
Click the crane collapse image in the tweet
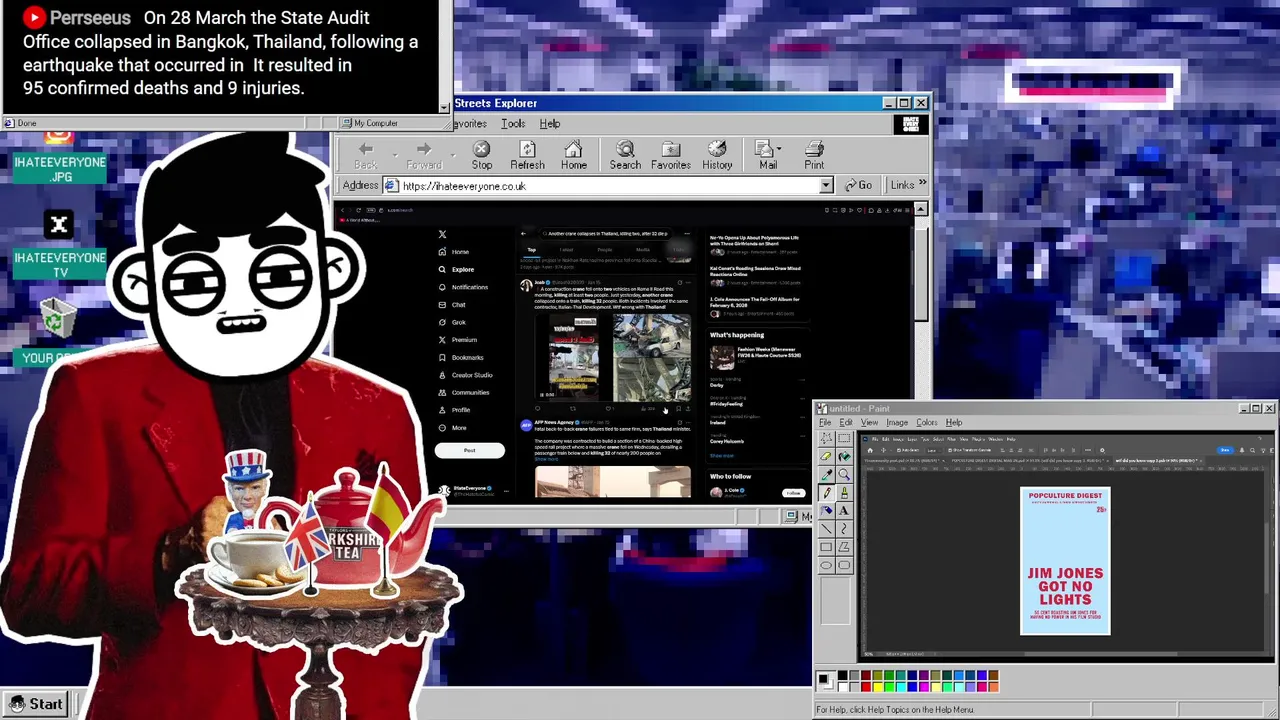click(613, 358)
